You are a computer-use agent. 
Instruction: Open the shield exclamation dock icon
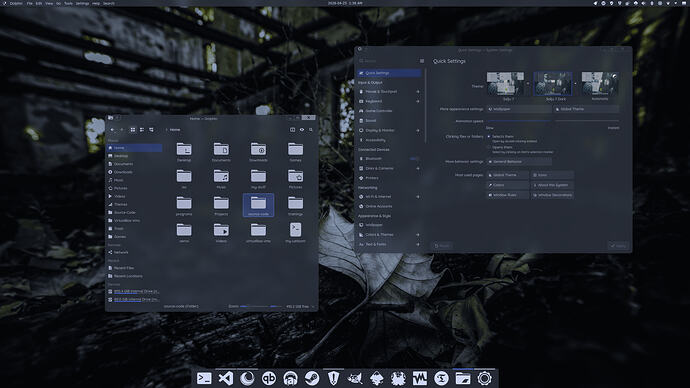[x=334, y=378]
